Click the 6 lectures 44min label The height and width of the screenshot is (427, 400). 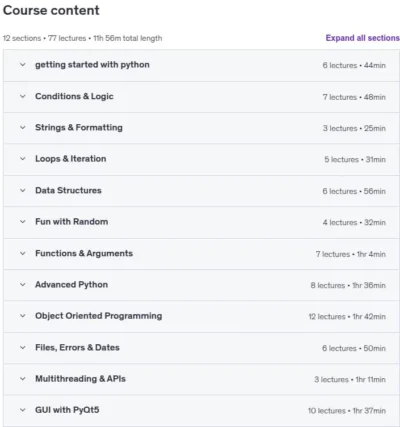(x=354, y=65)
